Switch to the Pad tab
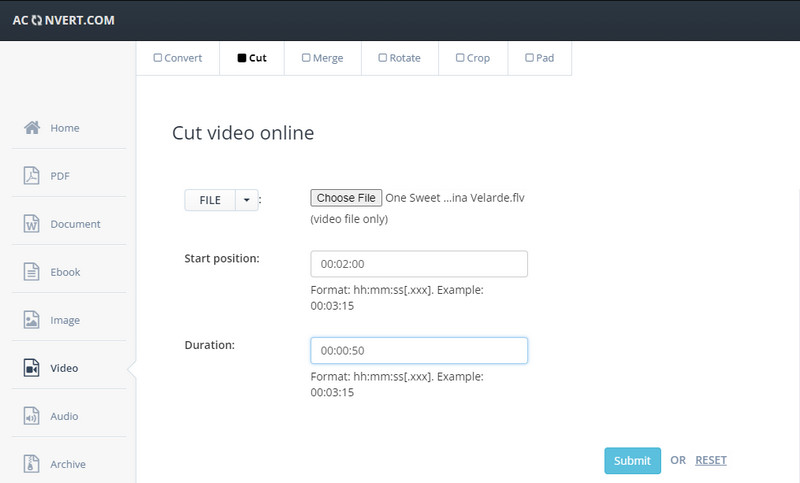This screenshot has height=483, width=800. 539,58
